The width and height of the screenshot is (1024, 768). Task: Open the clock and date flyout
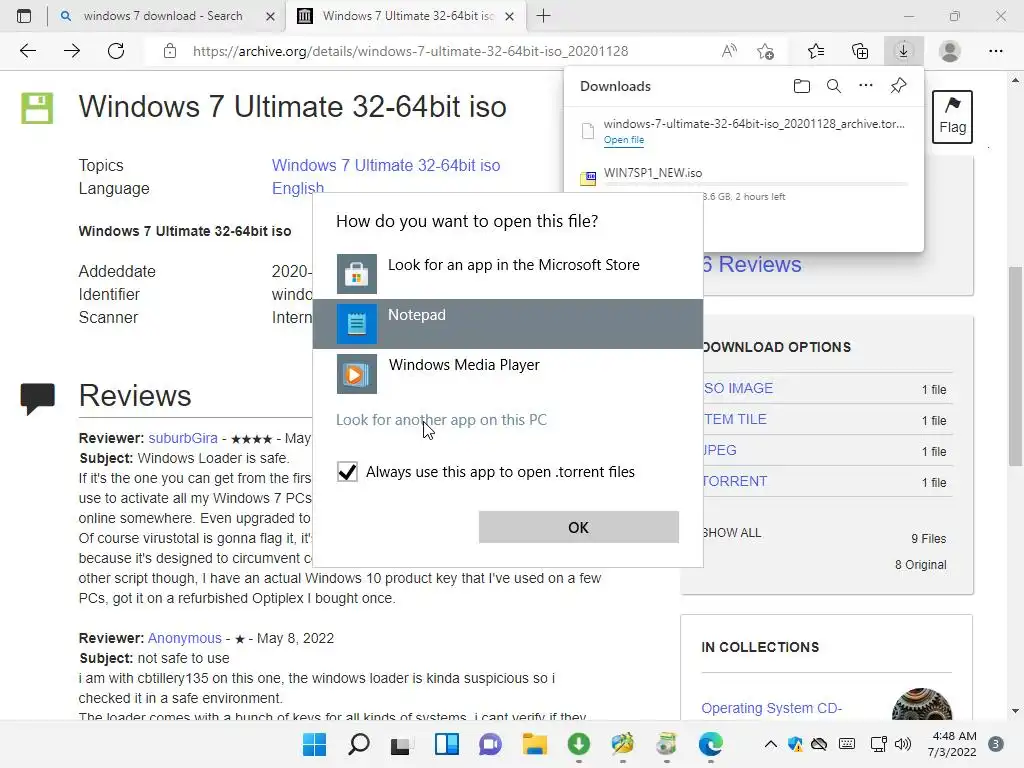coord(952,744)
